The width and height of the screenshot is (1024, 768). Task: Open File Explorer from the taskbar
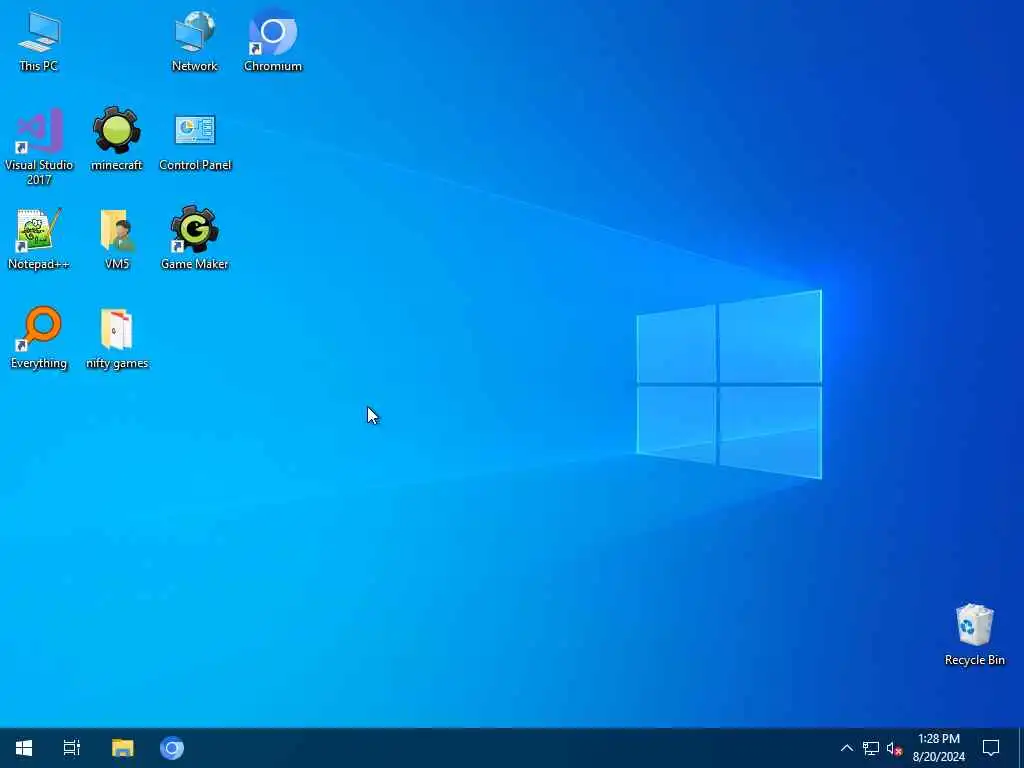[122, 748]
